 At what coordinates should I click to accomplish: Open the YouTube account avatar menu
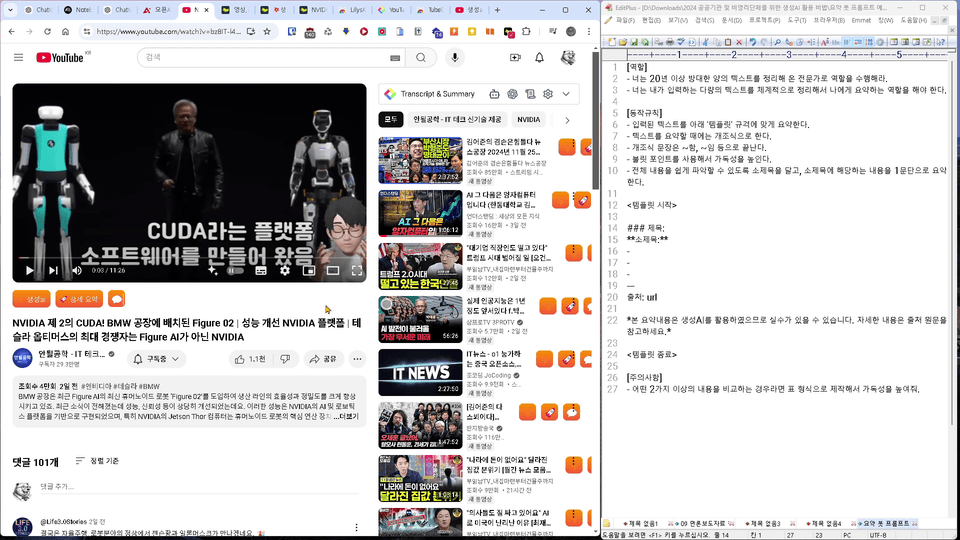tap(568, 58)
